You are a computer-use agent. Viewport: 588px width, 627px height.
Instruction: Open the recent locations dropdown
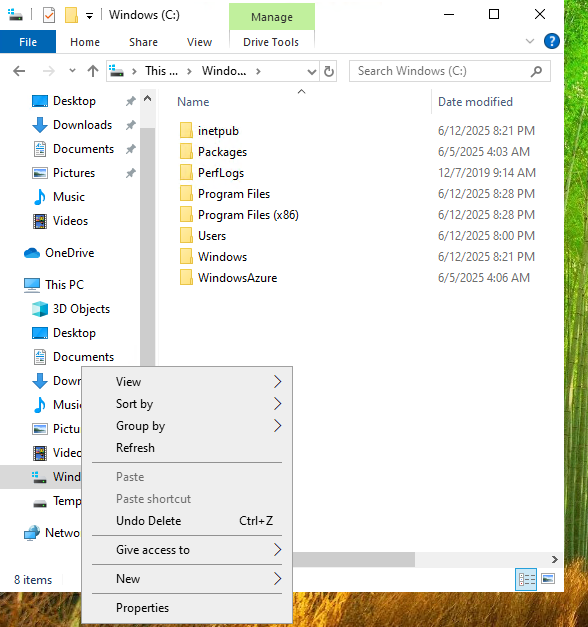(72, 71)
